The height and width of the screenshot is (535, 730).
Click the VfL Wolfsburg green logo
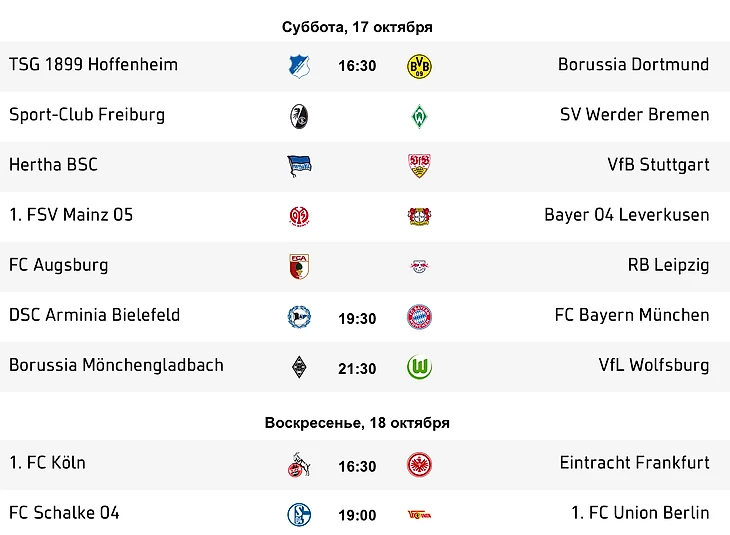click(x=419, y=367)
